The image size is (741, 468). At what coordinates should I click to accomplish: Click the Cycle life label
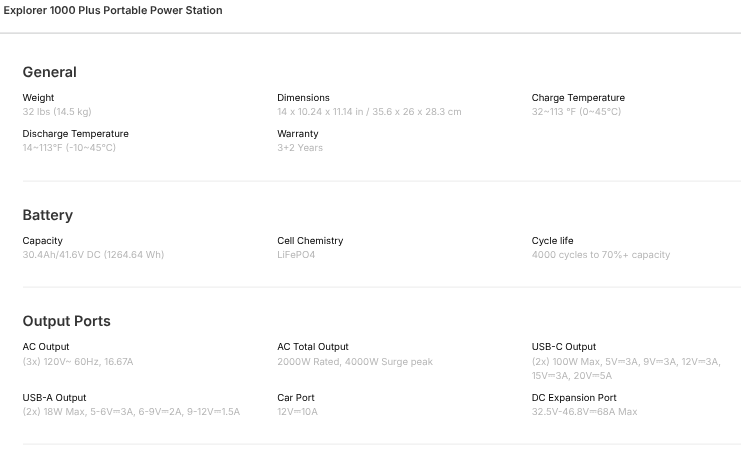[552, 241]
